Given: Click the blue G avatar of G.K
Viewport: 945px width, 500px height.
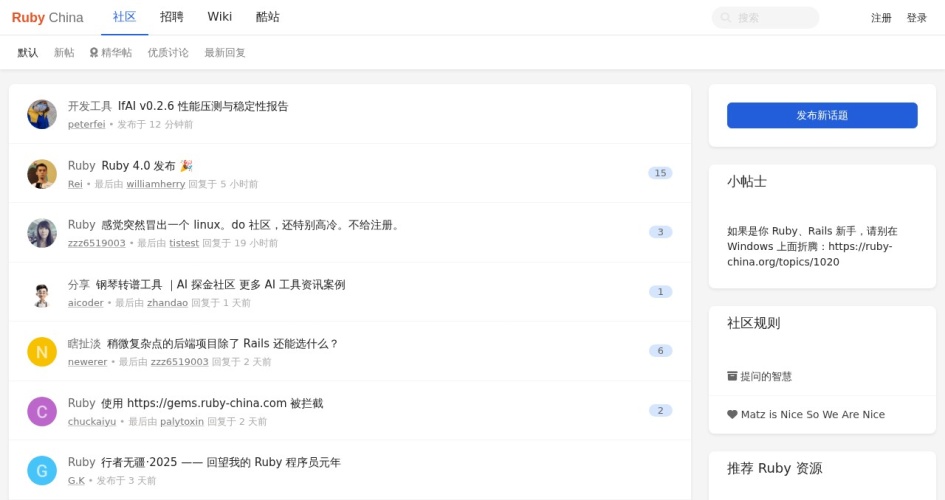Looking at the screenshot, I should 42,470.
